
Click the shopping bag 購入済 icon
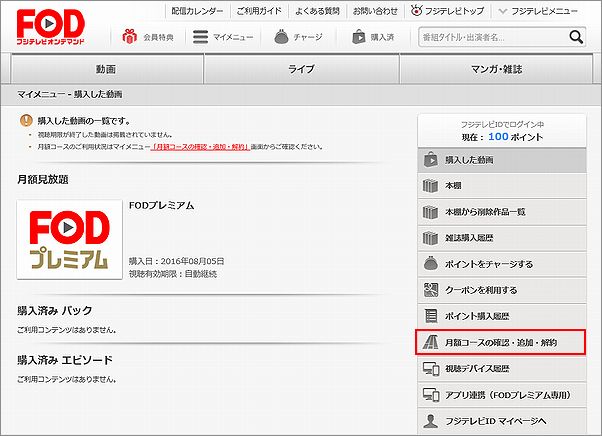[x=359, y=37]
